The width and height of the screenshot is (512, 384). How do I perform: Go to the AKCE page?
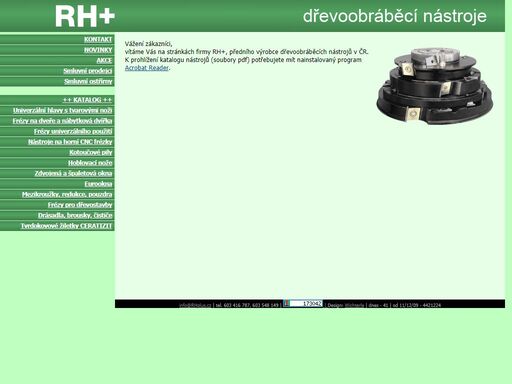click(104, 60)
